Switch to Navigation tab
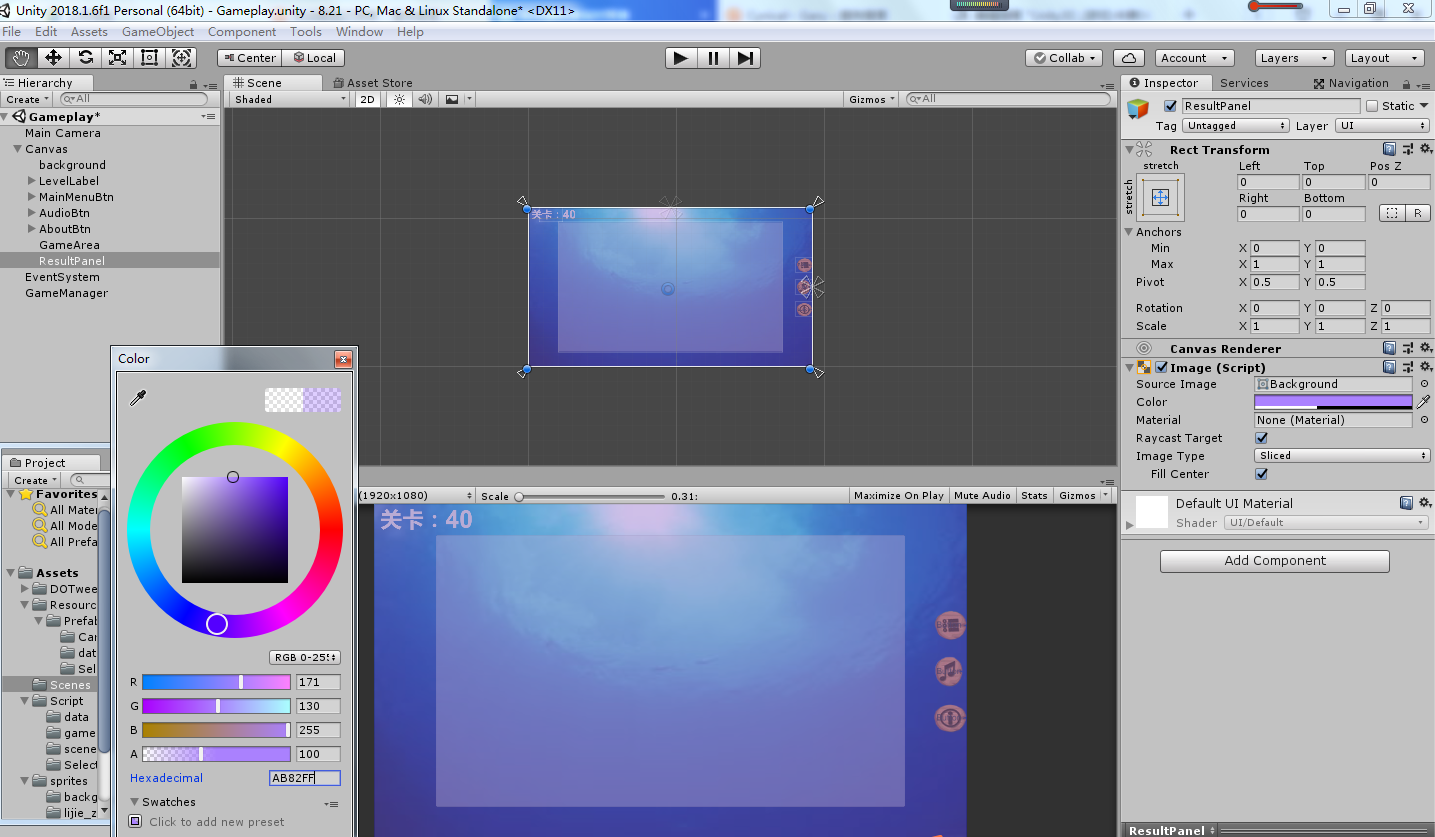The image size is (1435, 837). (1350, 83)
